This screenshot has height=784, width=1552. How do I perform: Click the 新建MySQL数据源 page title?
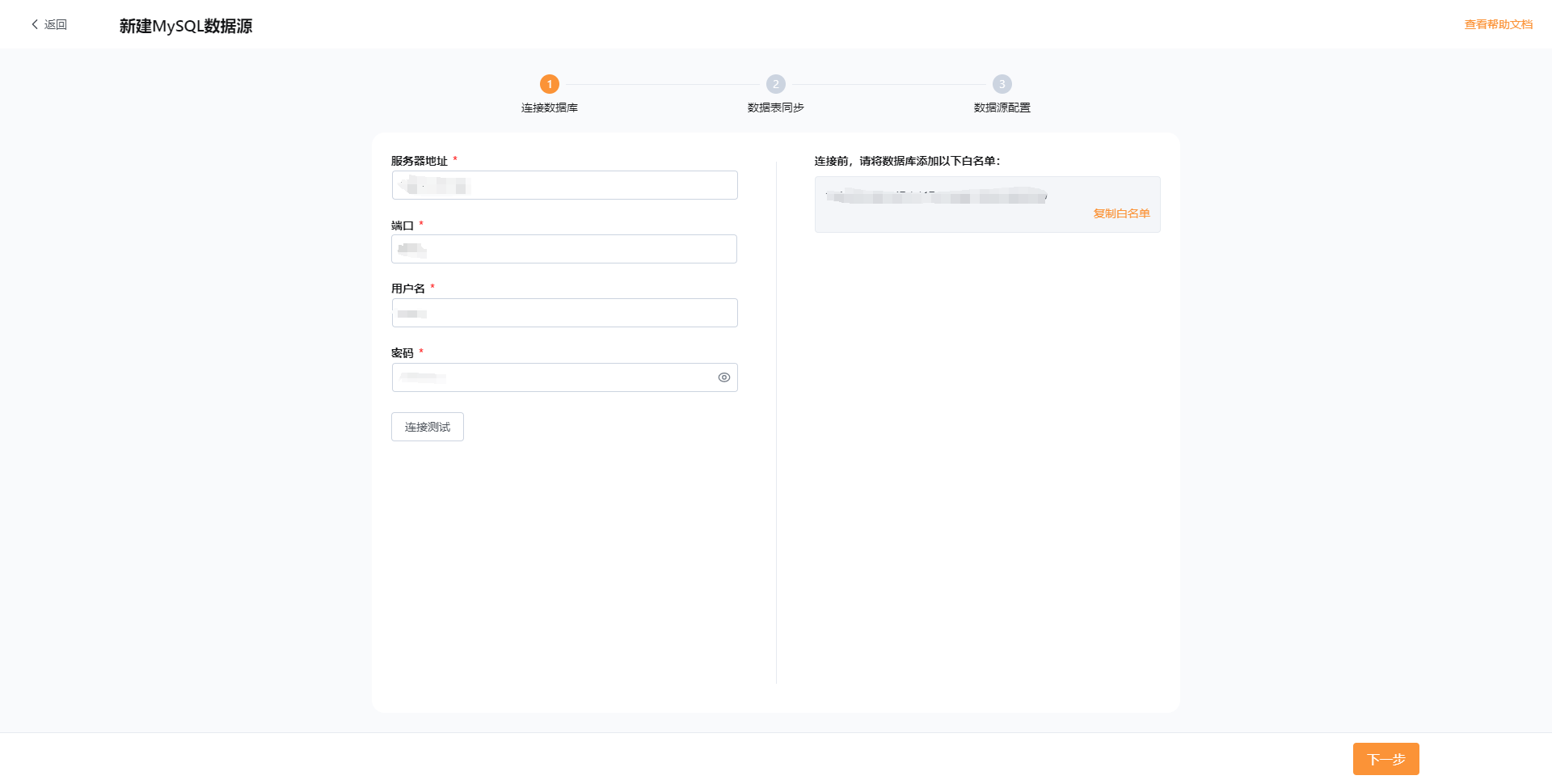tap(186, 26)
